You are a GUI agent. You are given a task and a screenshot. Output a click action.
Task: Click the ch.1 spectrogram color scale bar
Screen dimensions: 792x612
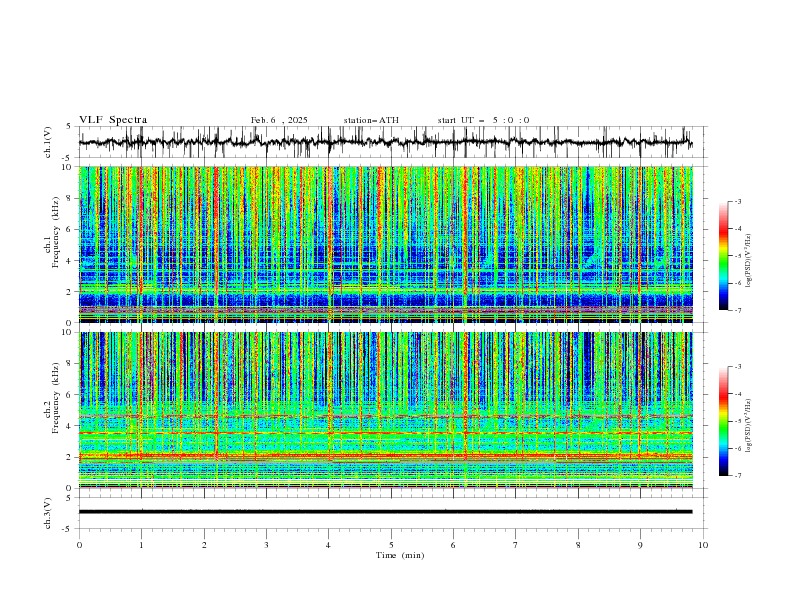coord(723,256)
